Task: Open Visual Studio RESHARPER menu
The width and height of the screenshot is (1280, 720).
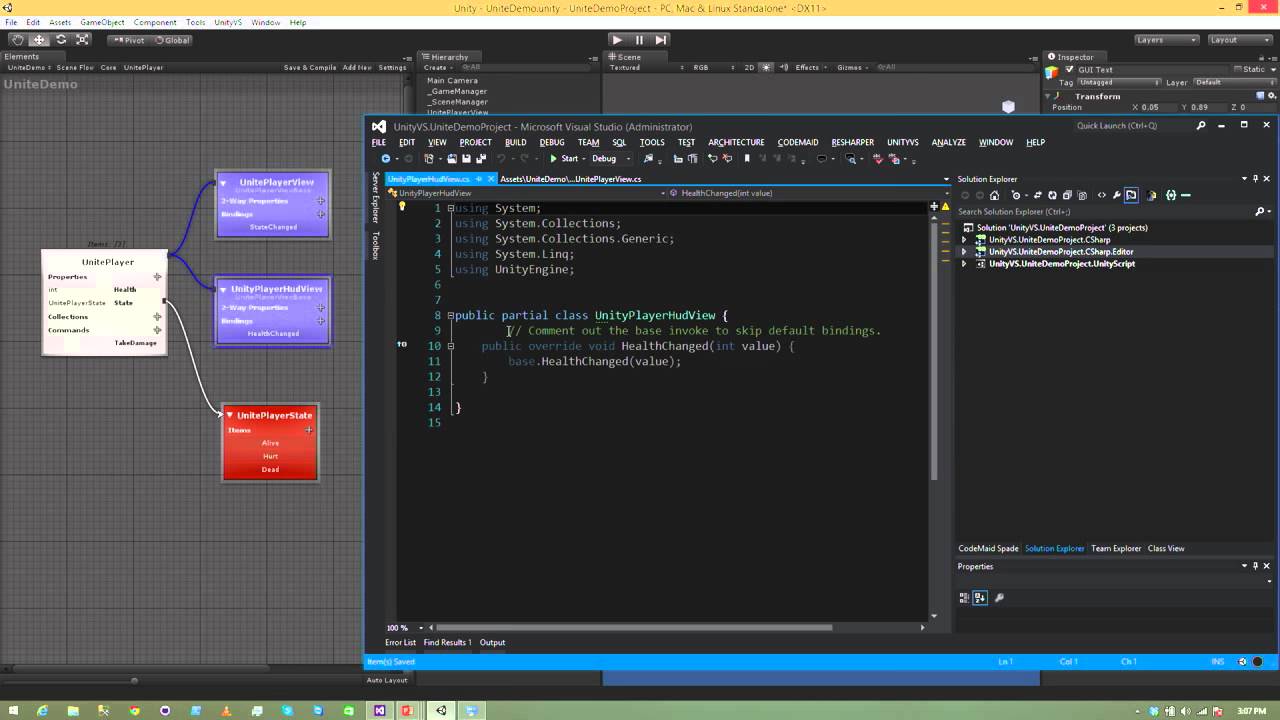Action: point(852,142)
